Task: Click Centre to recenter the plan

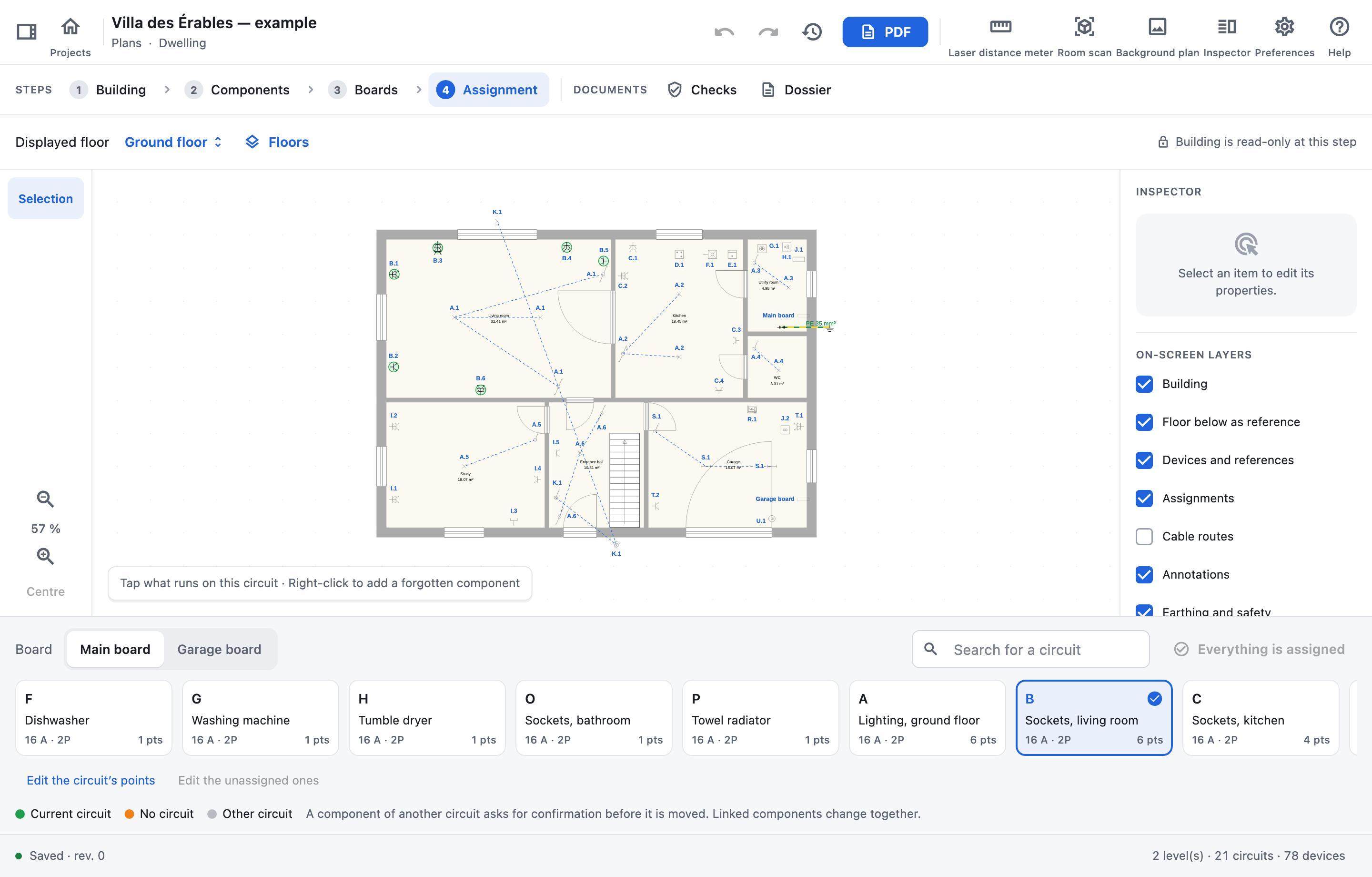Action: click(46, 591)
